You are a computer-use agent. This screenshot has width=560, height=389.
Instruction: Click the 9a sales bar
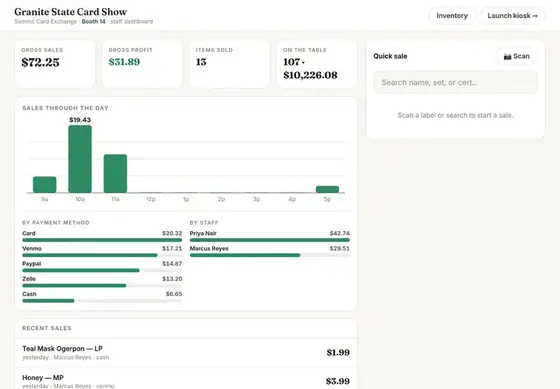click(45, 185)
